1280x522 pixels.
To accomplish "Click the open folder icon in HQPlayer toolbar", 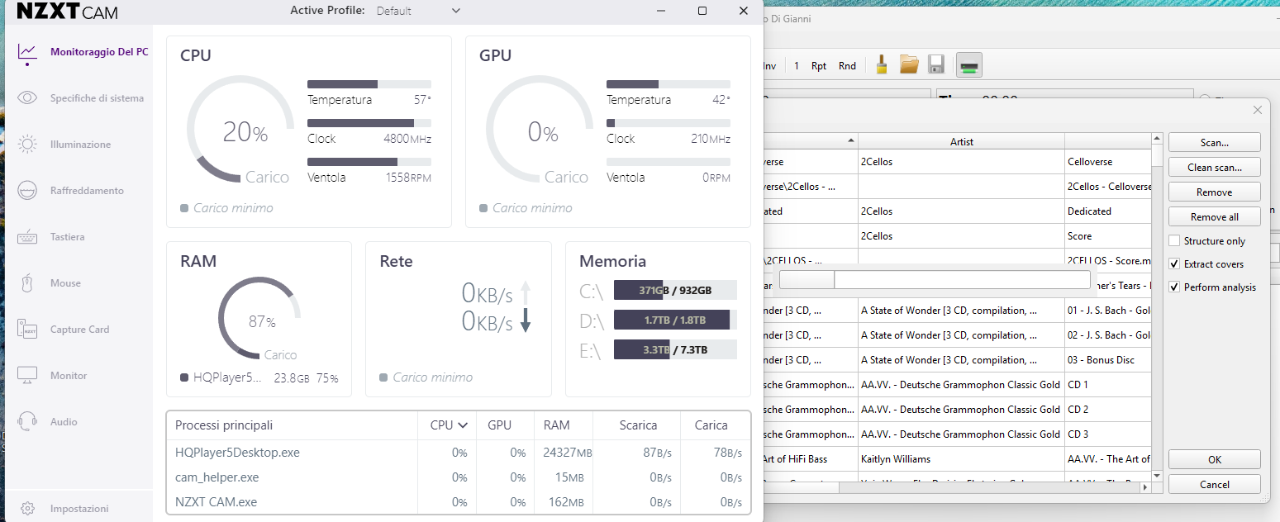I will click(909, 65).
